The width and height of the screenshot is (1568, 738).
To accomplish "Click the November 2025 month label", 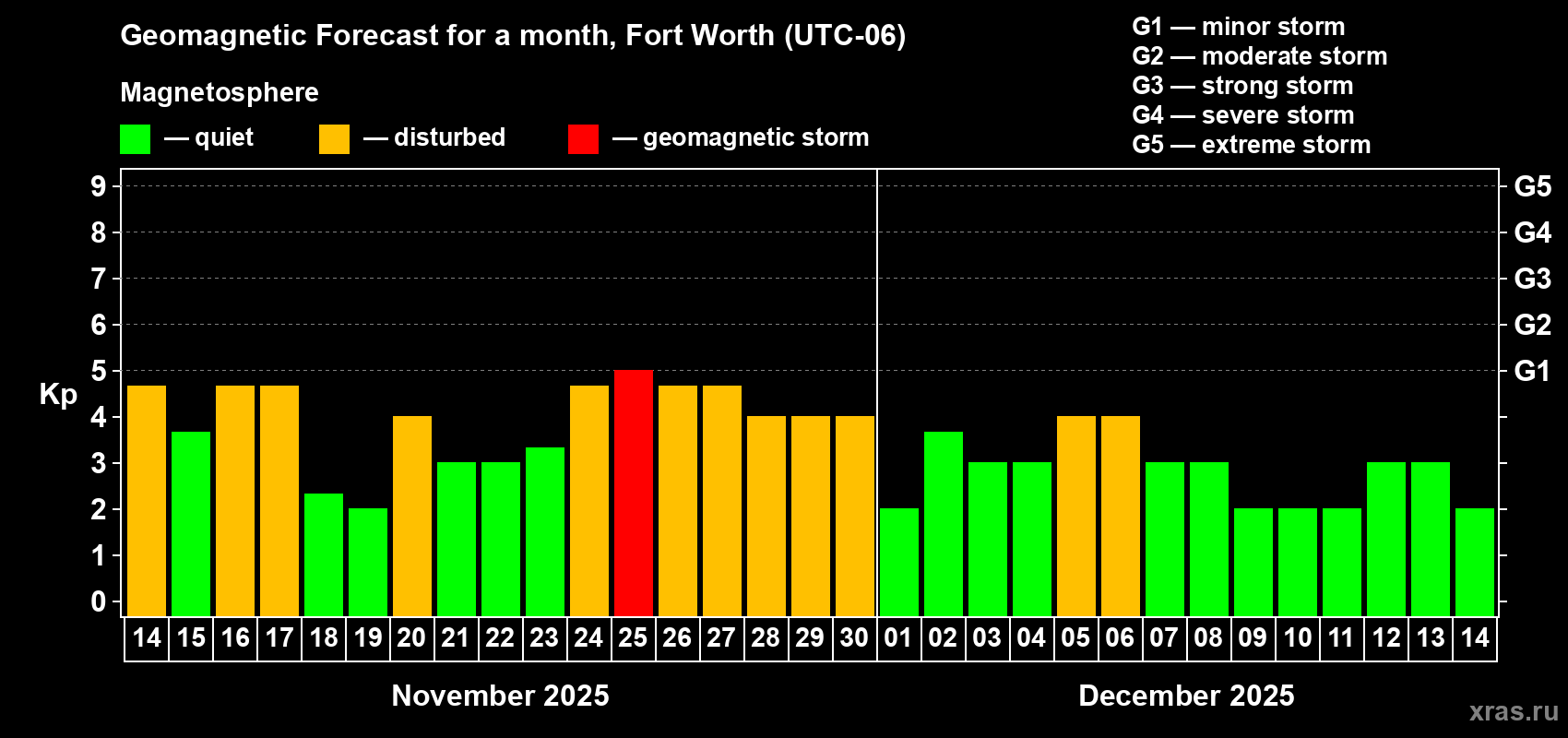I will pos(500,696).
